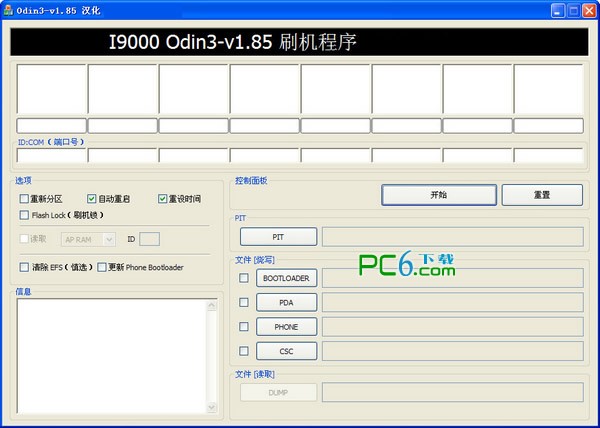Click the PHONE file button
The image size is (600, 428).
[286, 327]
